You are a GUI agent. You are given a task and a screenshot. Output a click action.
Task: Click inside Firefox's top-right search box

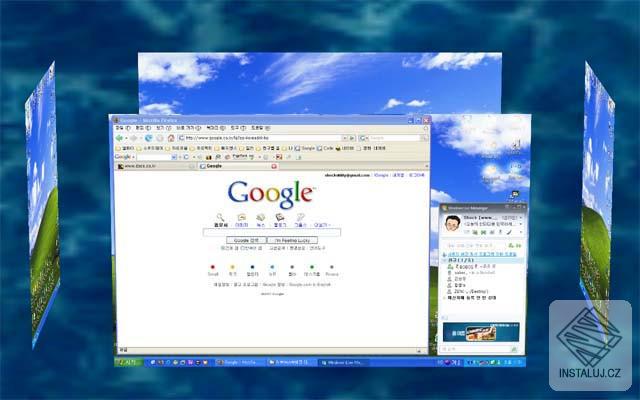point(394,138)
